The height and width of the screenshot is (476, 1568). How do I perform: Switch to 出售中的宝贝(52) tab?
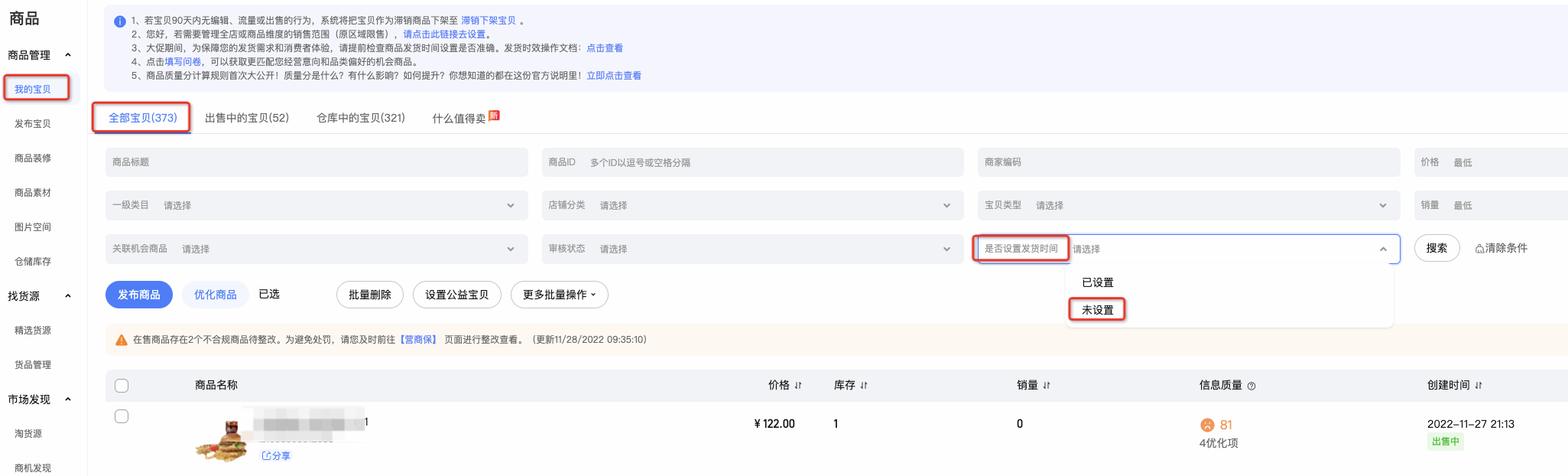coord(247,118)
